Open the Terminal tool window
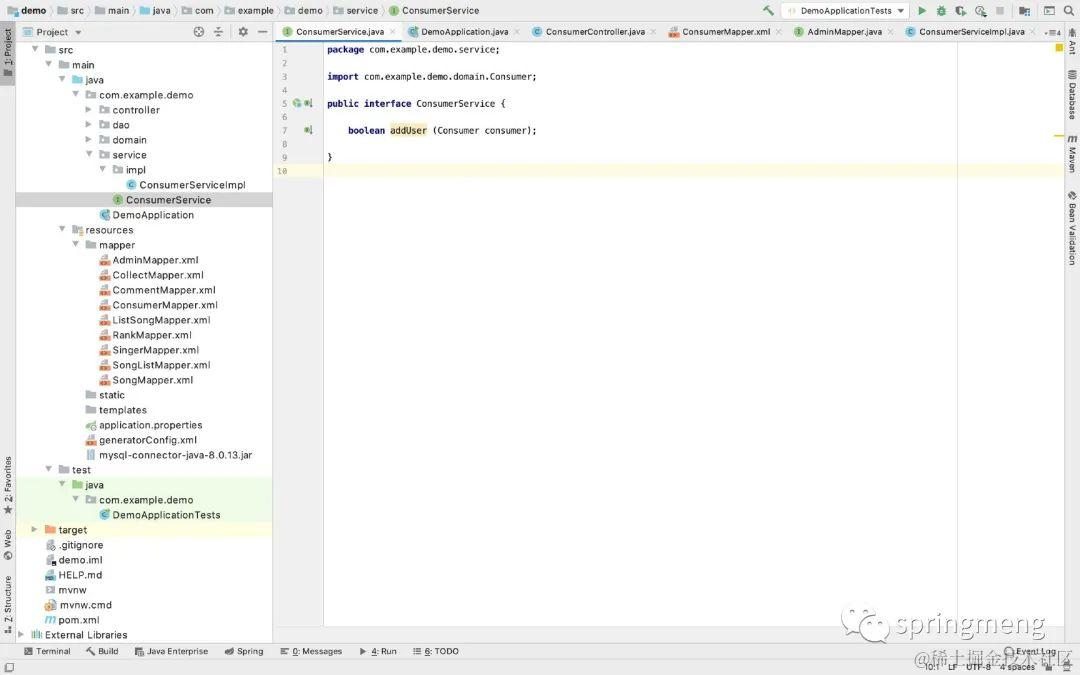Viewport: 1080px width, 675px height. [47, 651]
